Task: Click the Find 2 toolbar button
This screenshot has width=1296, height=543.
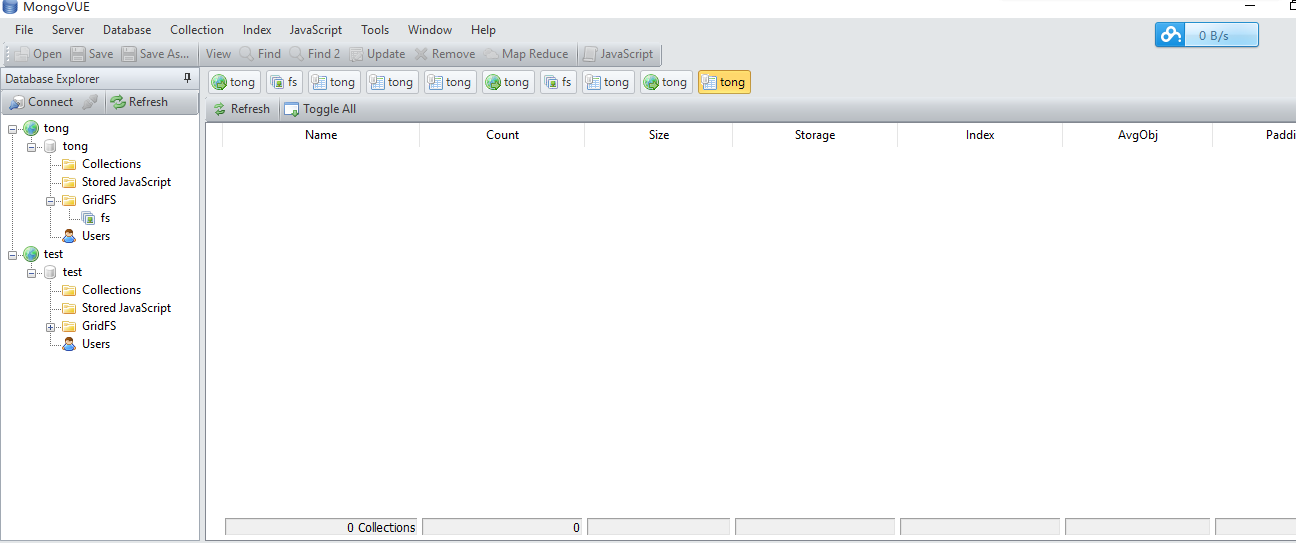Action: pyautogui.click(x=315, y=54)
